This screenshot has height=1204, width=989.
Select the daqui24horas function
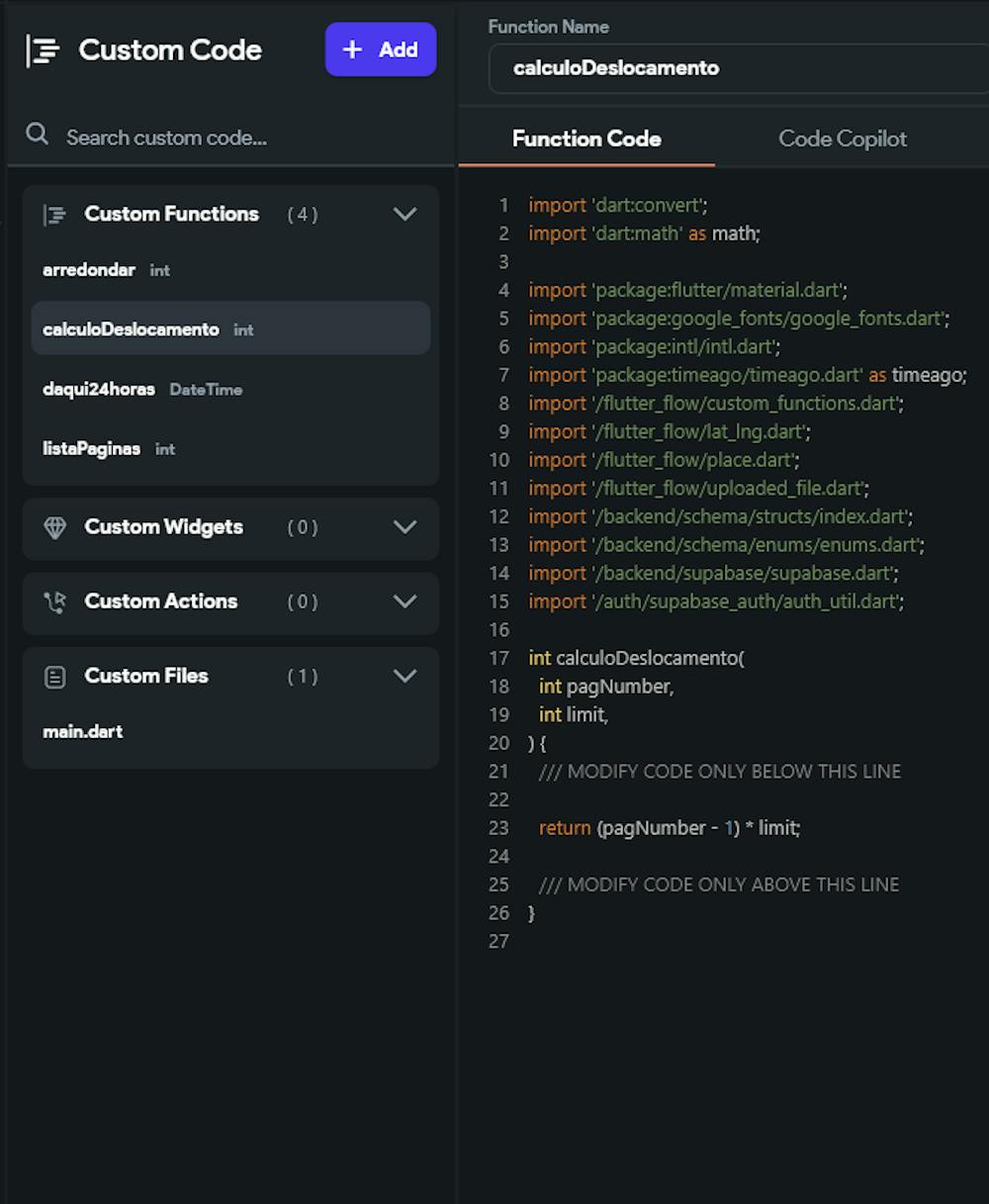[96, 389]
